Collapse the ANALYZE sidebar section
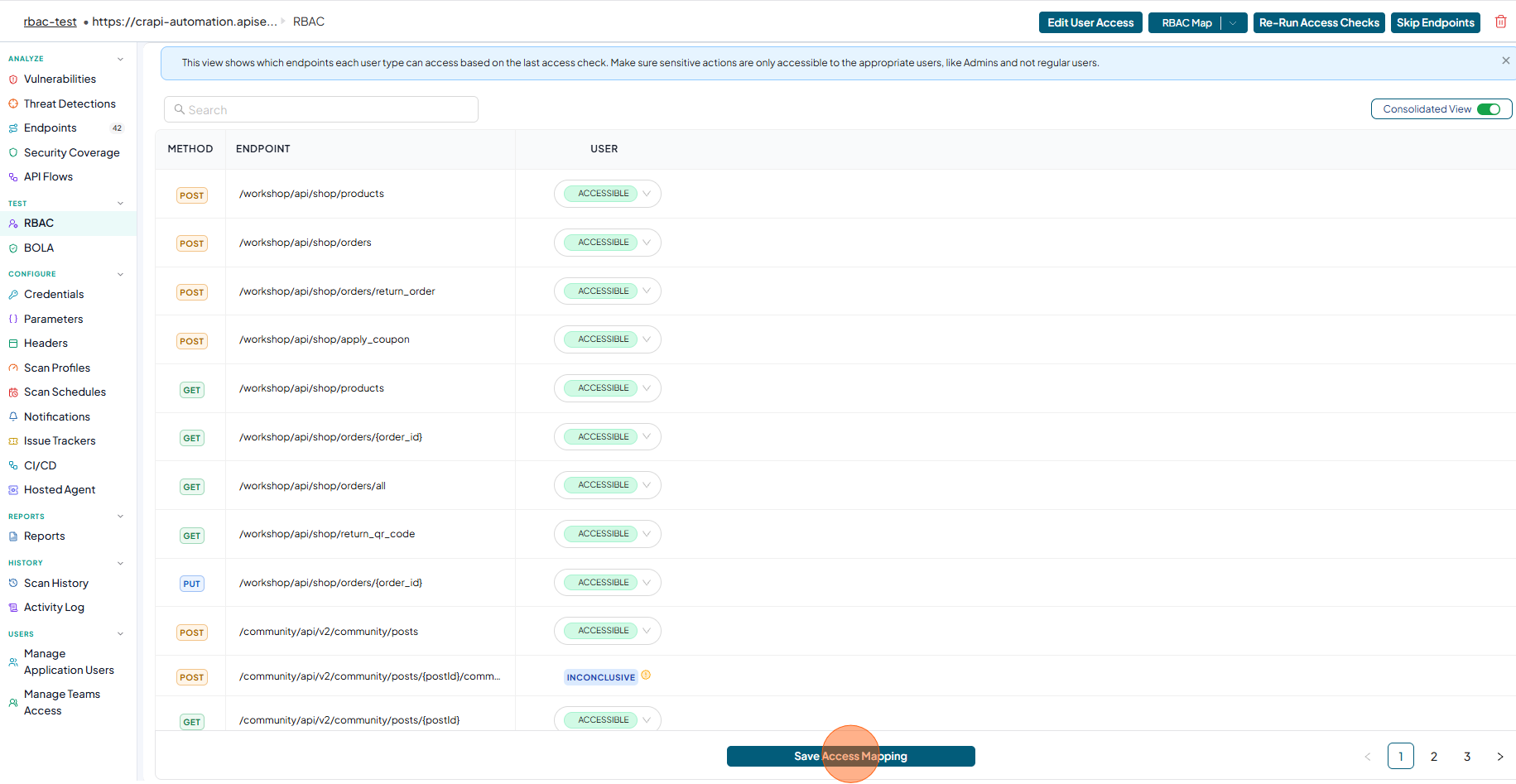The image size is (1516, 784). coord(121,59)
